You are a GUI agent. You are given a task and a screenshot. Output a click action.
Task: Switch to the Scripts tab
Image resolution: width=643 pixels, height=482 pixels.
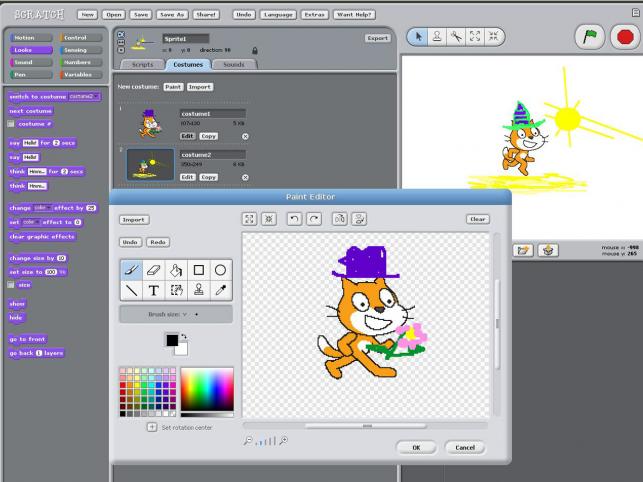(143, 64)
